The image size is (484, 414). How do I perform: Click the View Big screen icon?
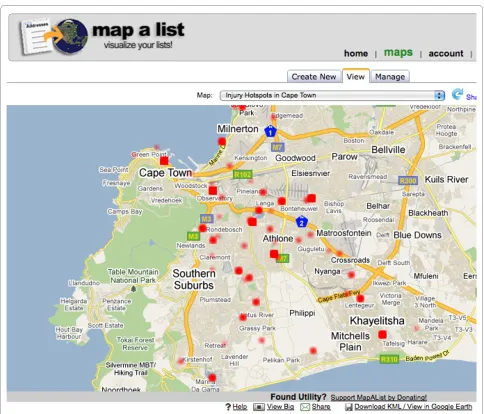(259, 407)
